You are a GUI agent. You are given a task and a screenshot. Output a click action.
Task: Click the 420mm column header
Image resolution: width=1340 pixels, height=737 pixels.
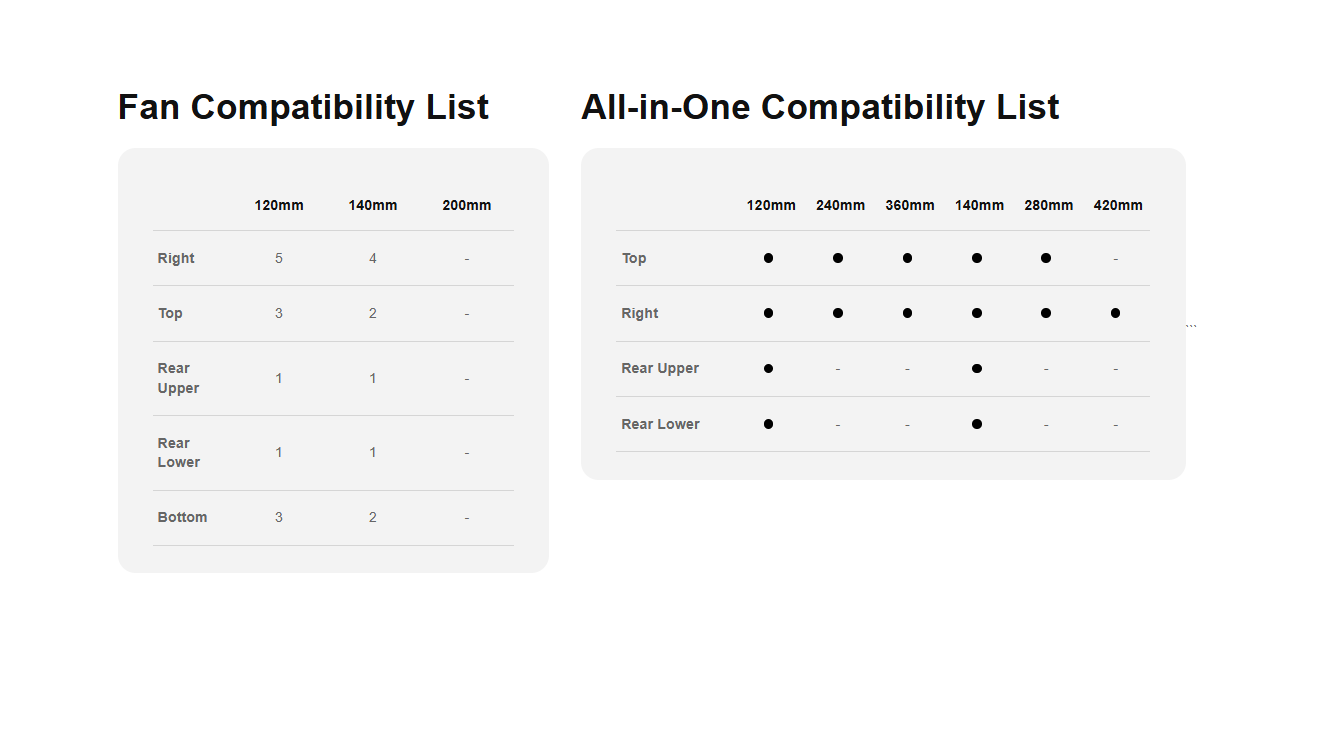(x=1118, y=205)
